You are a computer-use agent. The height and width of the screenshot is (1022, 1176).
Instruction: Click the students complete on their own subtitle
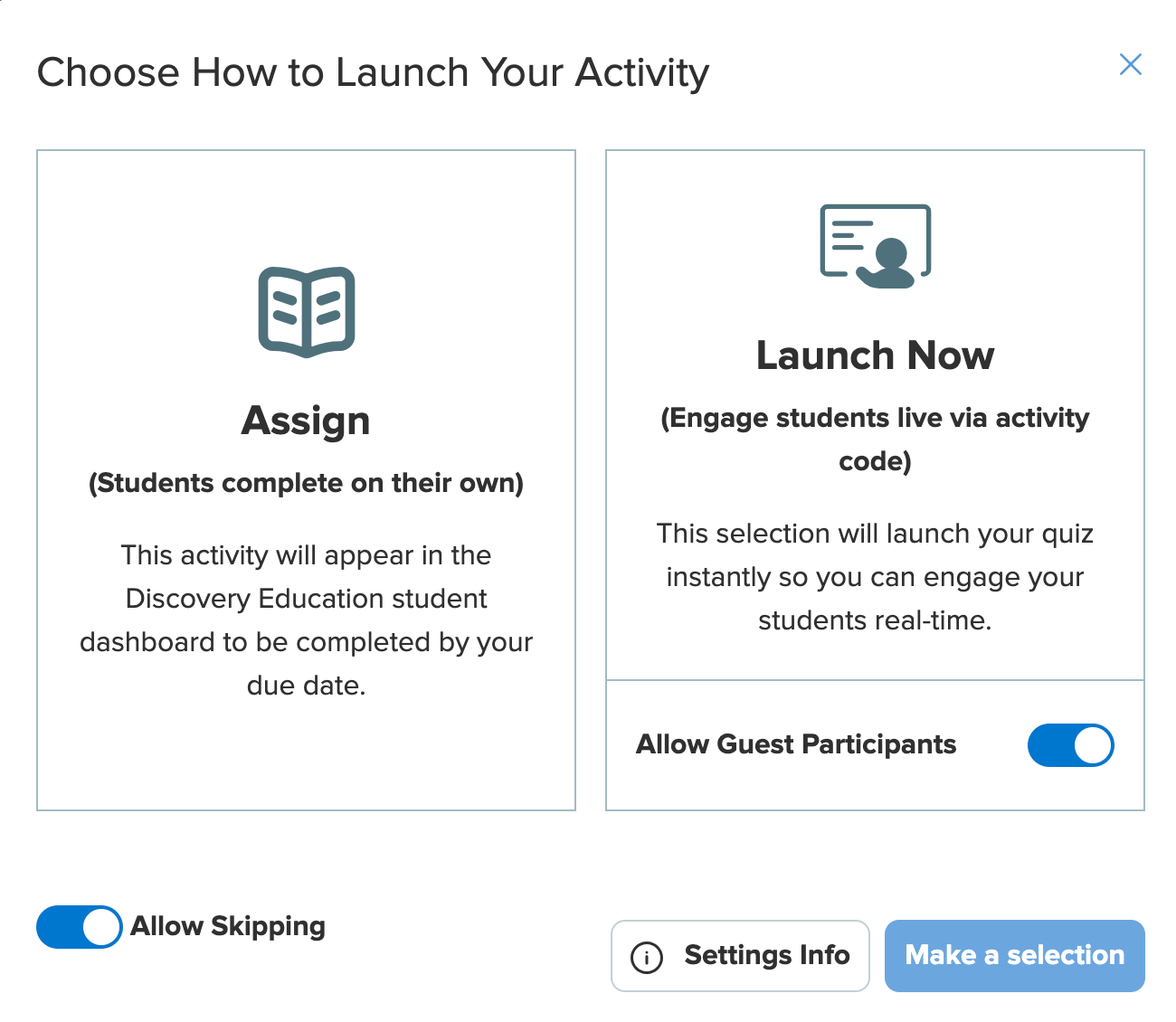307,483
